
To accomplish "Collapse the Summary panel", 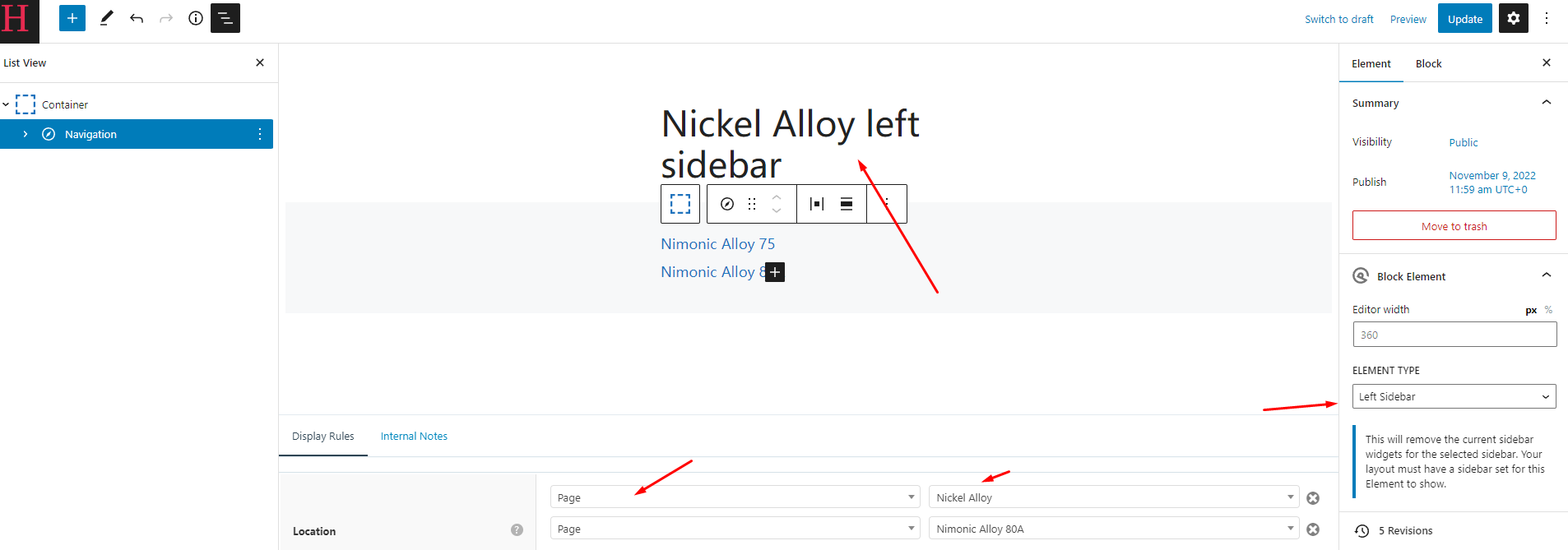I will pyautogui.click(x=1546, y=103).
